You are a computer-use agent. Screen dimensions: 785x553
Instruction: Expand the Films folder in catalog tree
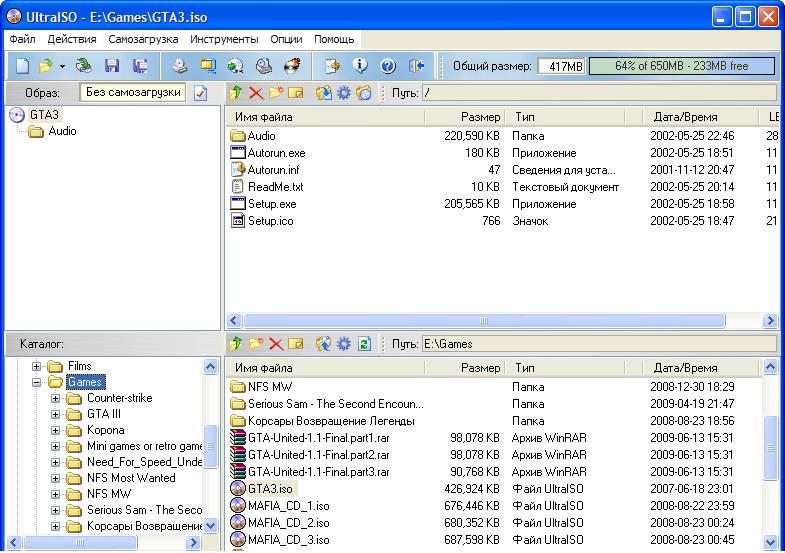coord(37,366)
